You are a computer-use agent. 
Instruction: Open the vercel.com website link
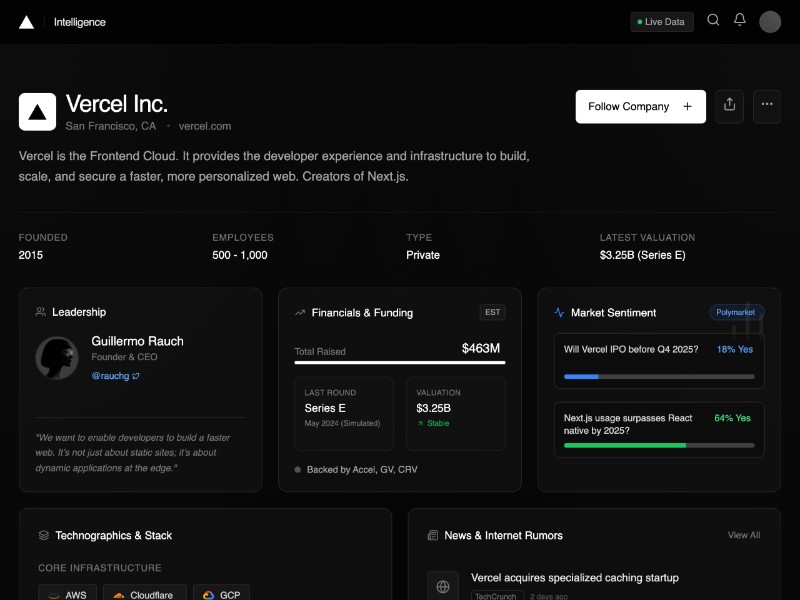click(205, 126)
